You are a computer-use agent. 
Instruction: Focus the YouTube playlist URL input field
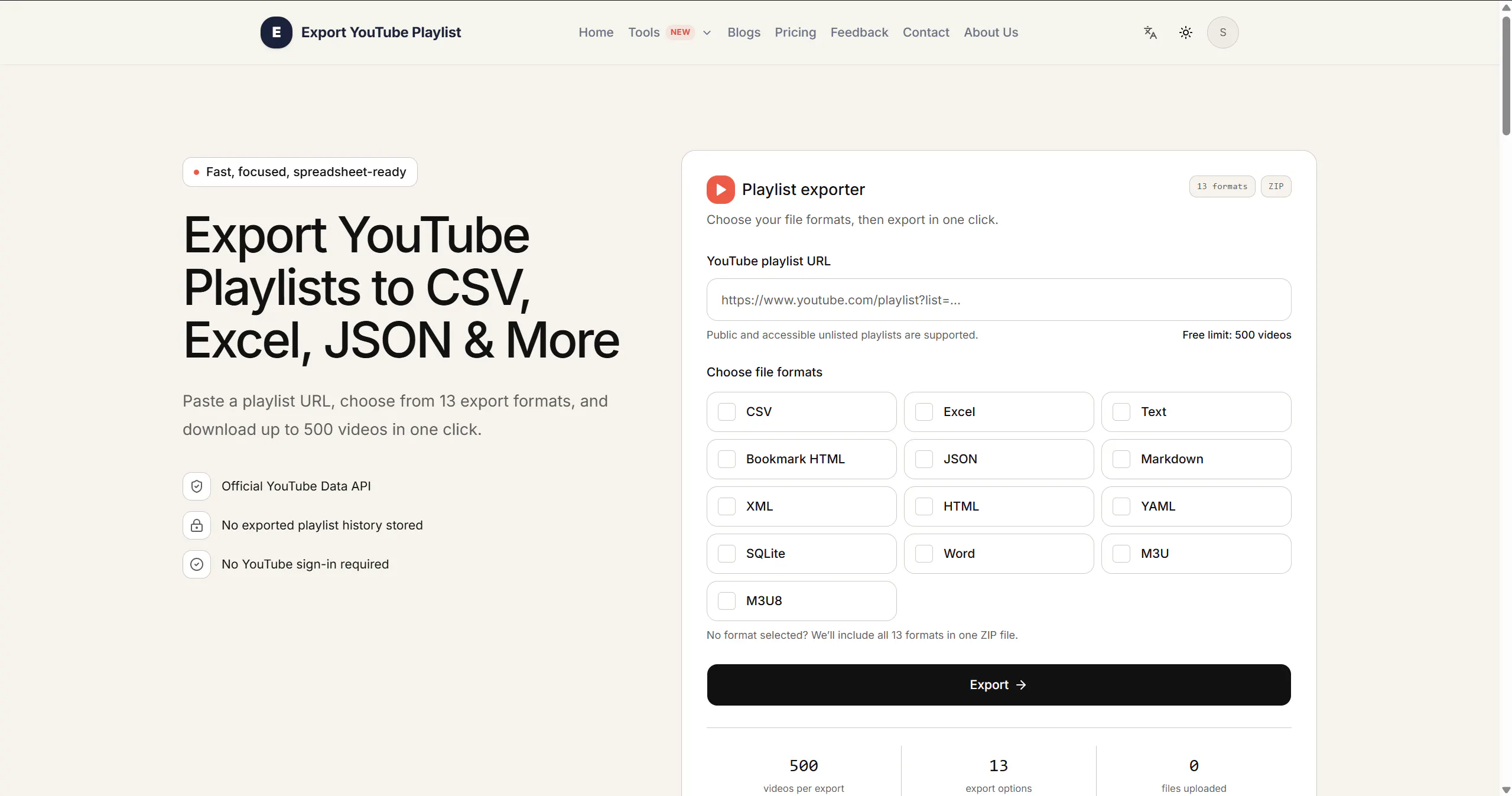pyautogui.click(x=999, y=300)
